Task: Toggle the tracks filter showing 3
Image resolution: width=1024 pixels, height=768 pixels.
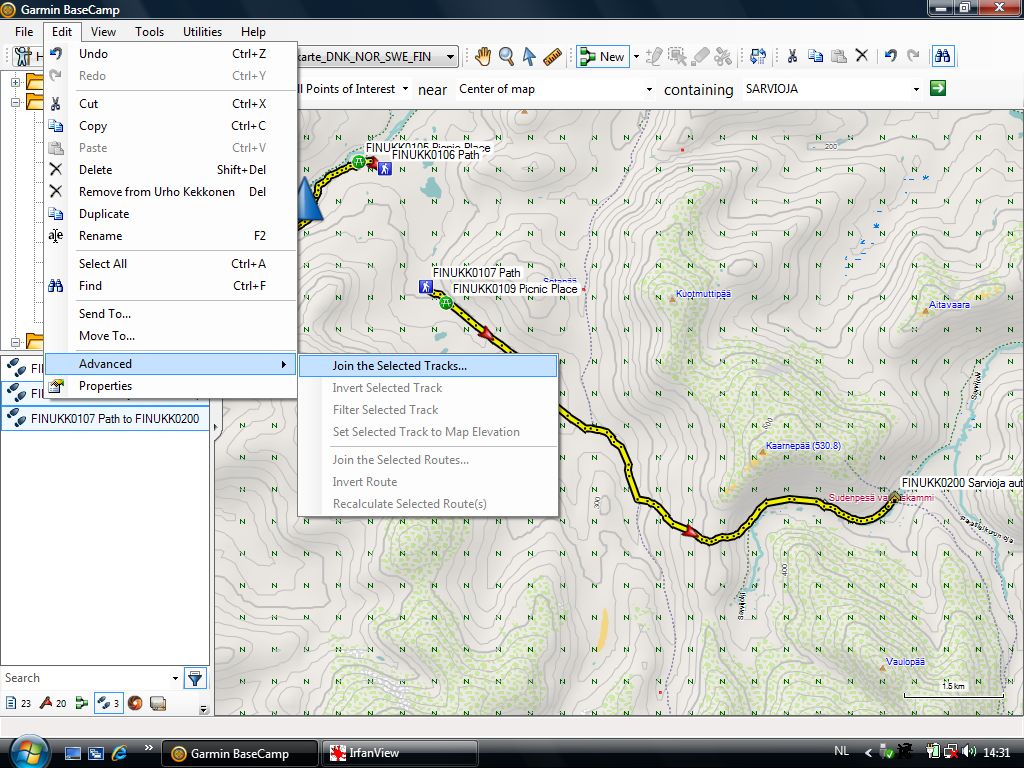Action: [107, 703]
